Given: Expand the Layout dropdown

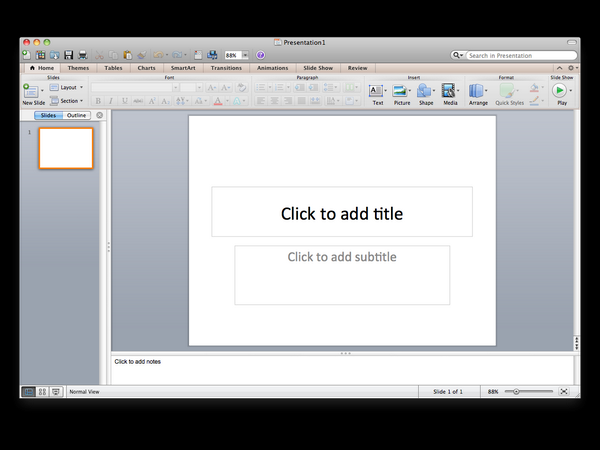Looking at the screenshot, I should tap(66, 87).
